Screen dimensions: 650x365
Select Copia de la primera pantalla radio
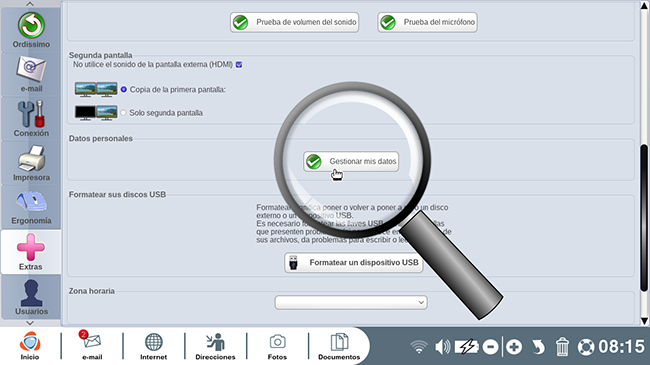pyautogui.click(x=124, y=89)
